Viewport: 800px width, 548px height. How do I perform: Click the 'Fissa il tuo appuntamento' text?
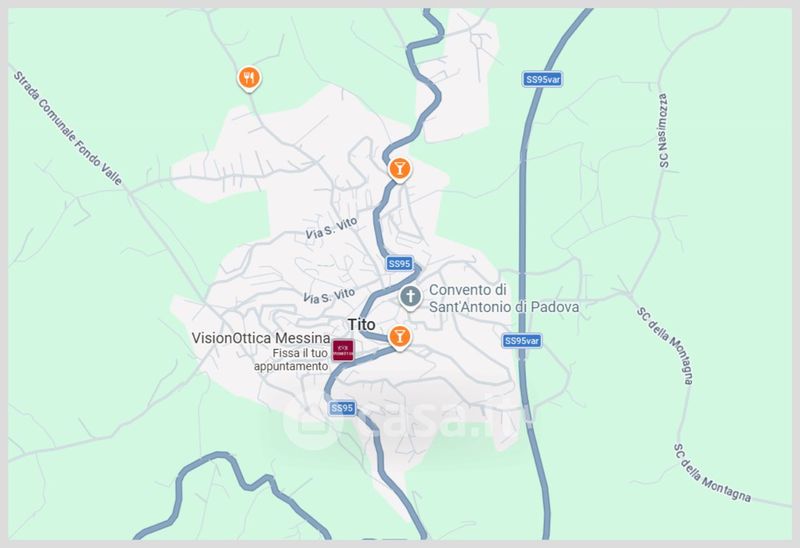(x=291, y=360)
